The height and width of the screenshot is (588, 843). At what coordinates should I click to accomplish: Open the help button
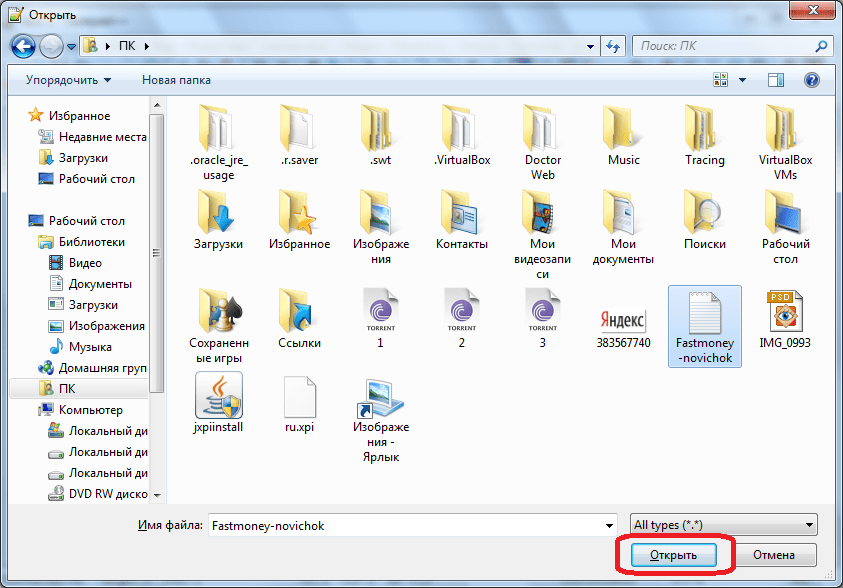pyautogui.click(x=811, y=80)
